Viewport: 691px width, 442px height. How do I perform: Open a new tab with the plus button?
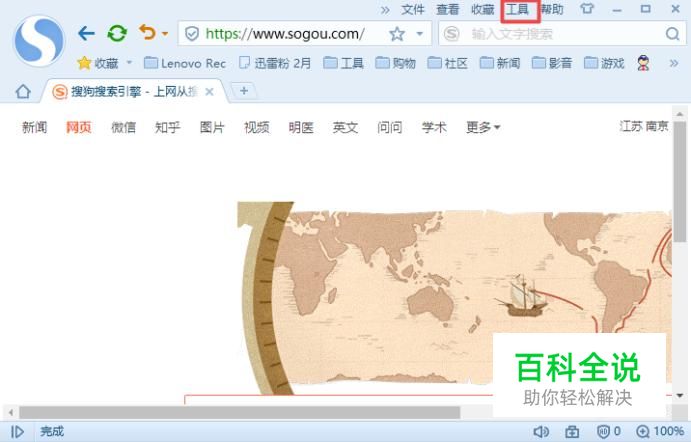point(244,91)
